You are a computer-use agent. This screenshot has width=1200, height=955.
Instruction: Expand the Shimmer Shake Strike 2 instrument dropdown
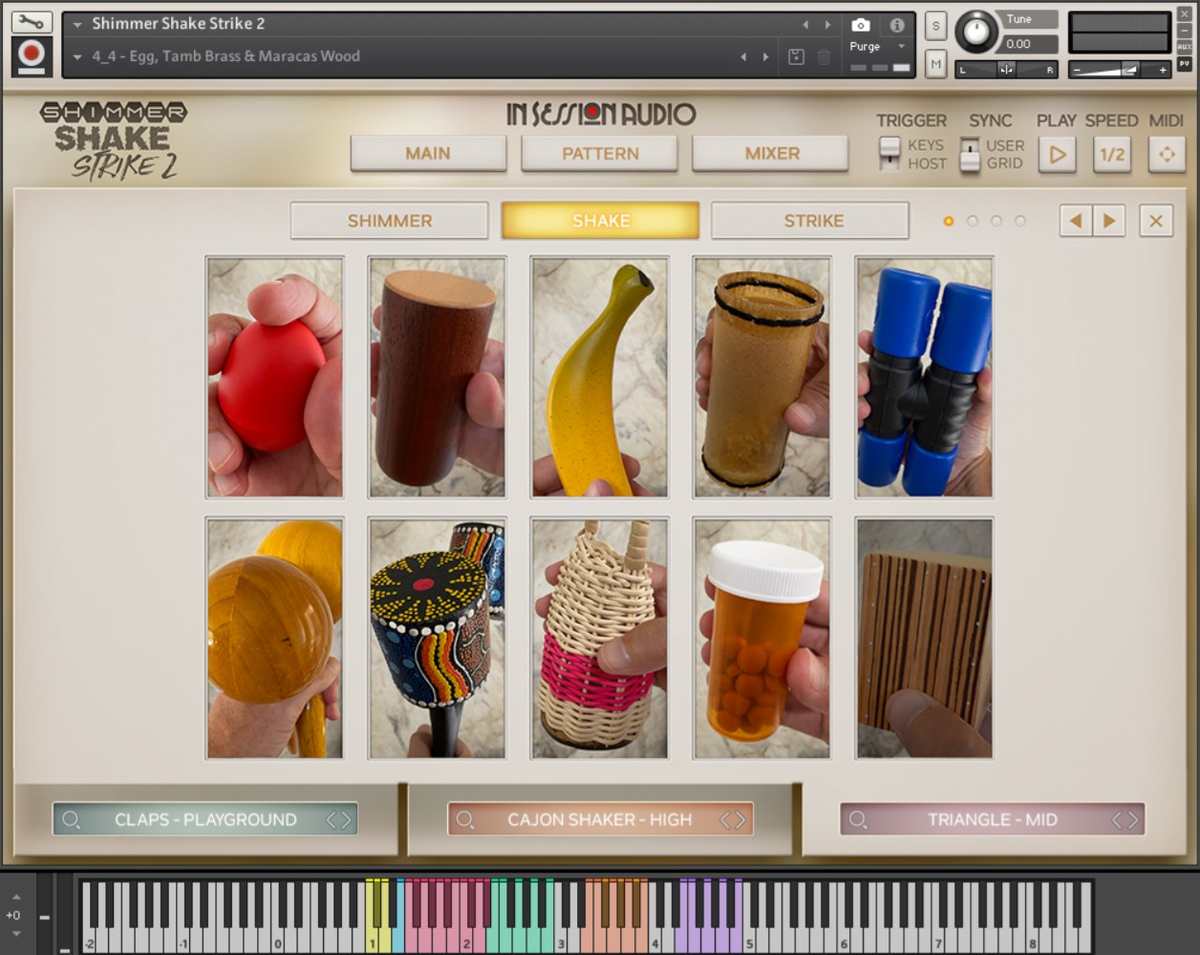[78, 24]
